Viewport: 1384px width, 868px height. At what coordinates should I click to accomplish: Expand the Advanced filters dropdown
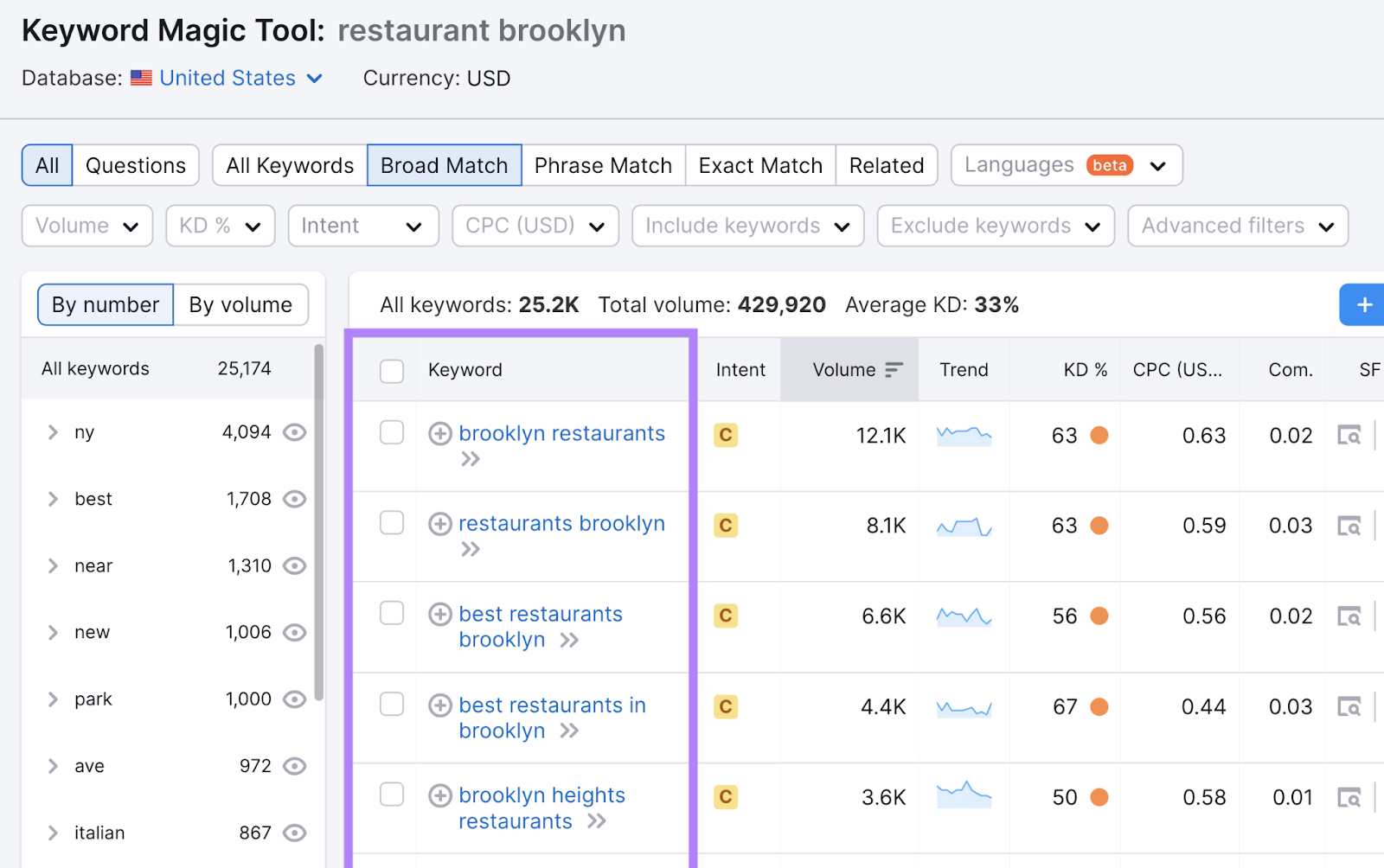pyautogui.click(x=1237, y=226)
